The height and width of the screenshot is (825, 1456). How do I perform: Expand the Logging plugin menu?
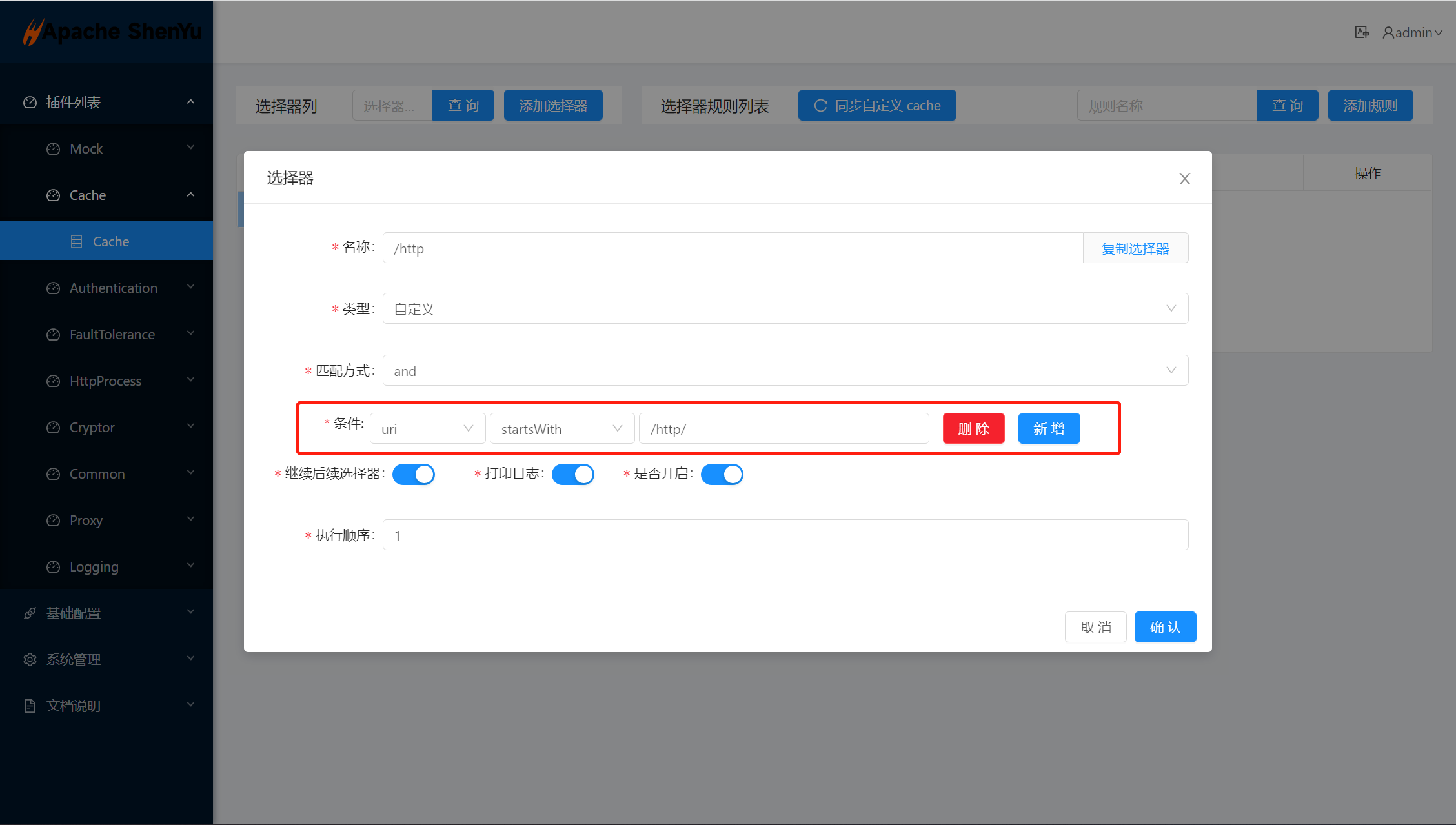(94, 567)
